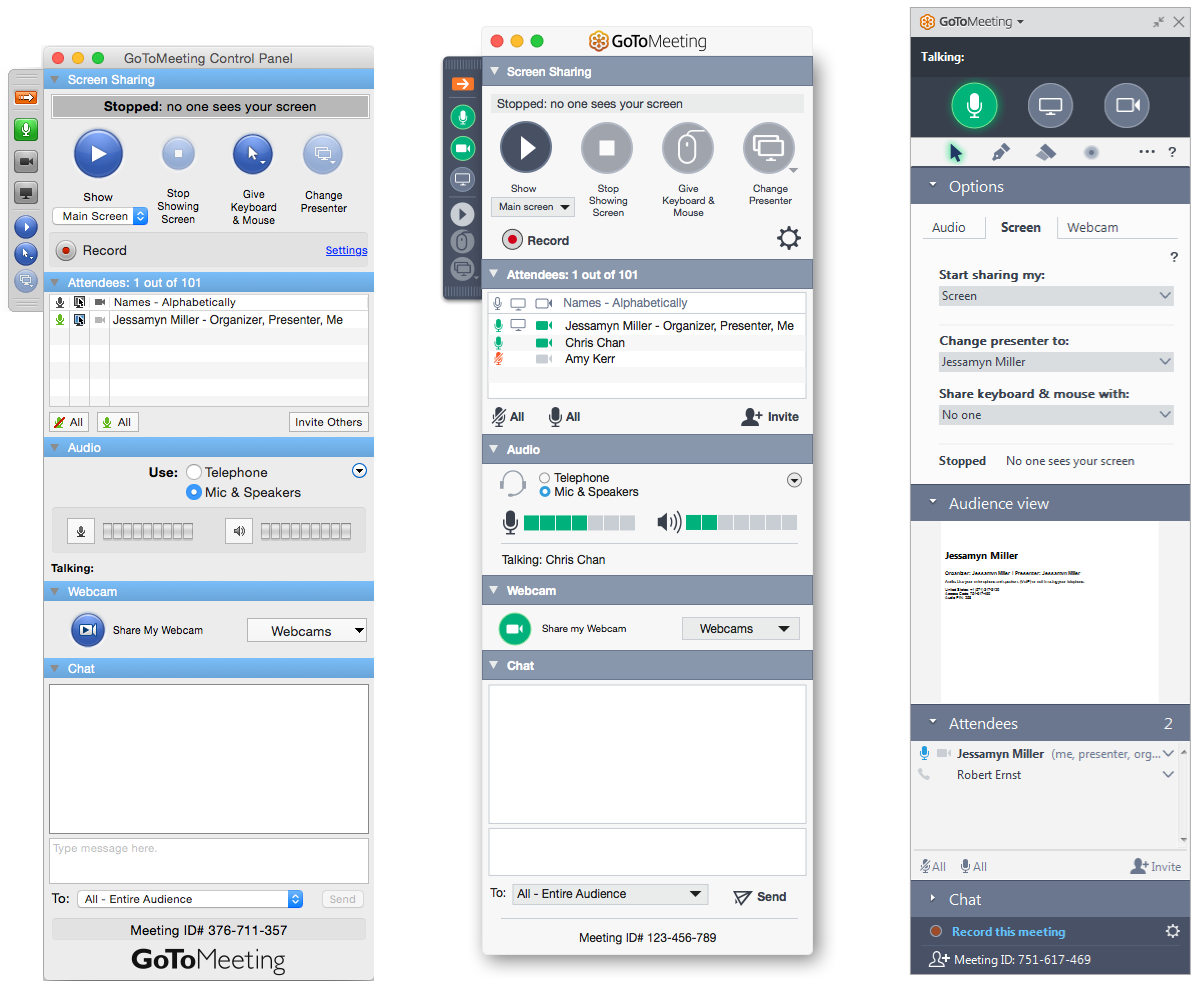Toggle left panel microphone mute button in Audio
Viewport: 1195px width, 981px height.
coord(81,531)
